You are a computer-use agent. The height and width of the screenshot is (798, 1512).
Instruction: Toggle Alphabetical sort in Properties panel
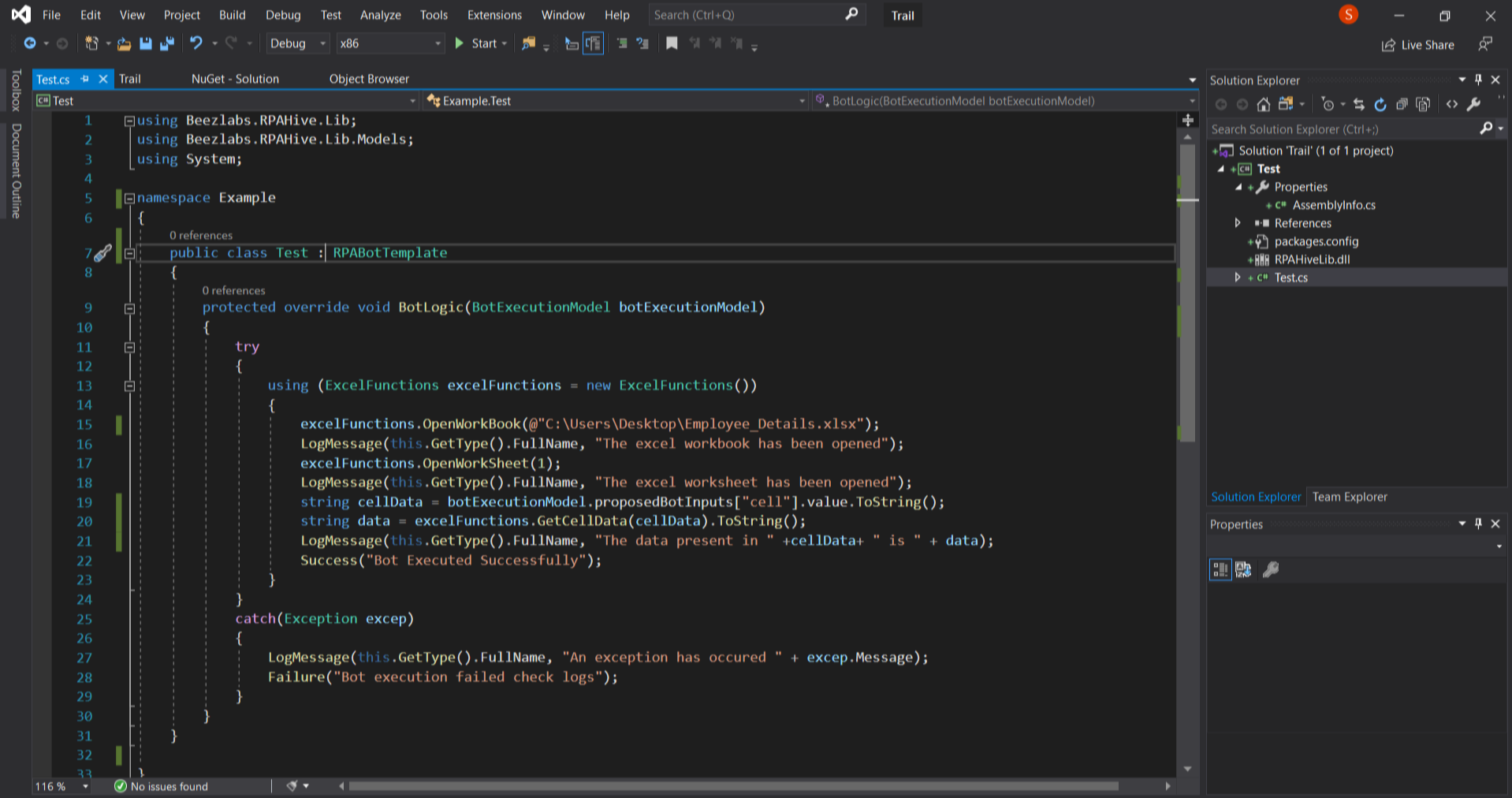[1244, 569]
